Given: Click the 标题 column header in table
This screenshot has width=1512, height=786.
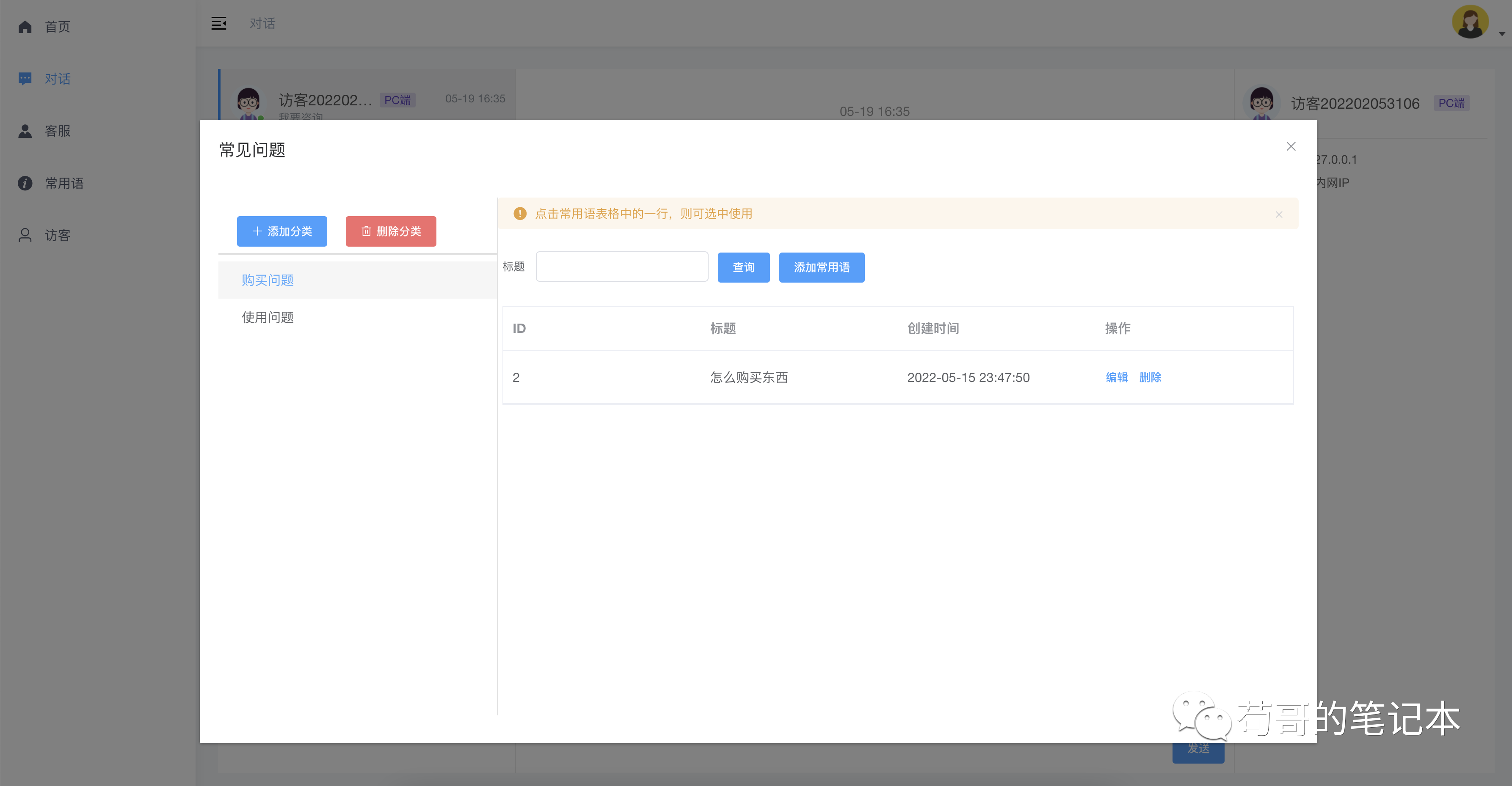Looking at the screenshot, I should point(723,328).
